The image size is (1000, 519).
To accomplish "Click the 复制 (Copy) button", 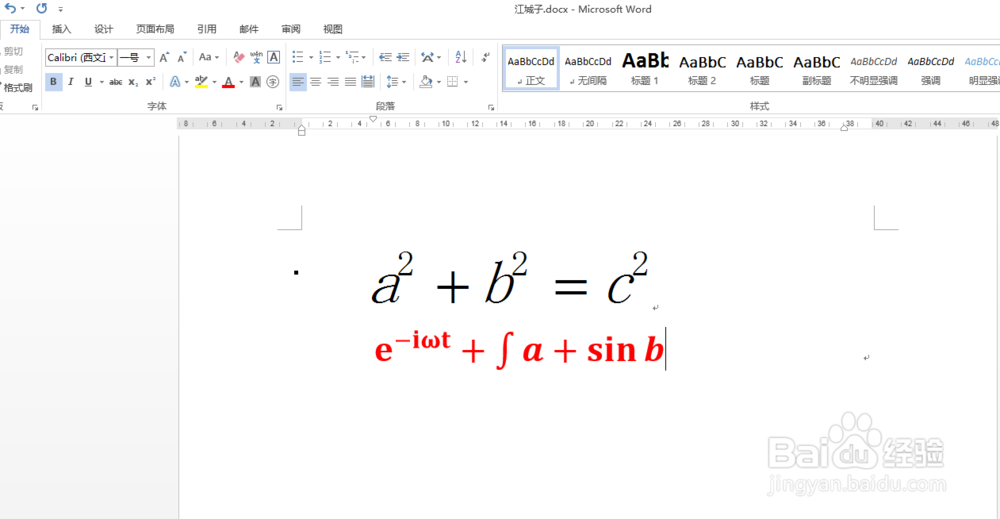I will [12, 69].
